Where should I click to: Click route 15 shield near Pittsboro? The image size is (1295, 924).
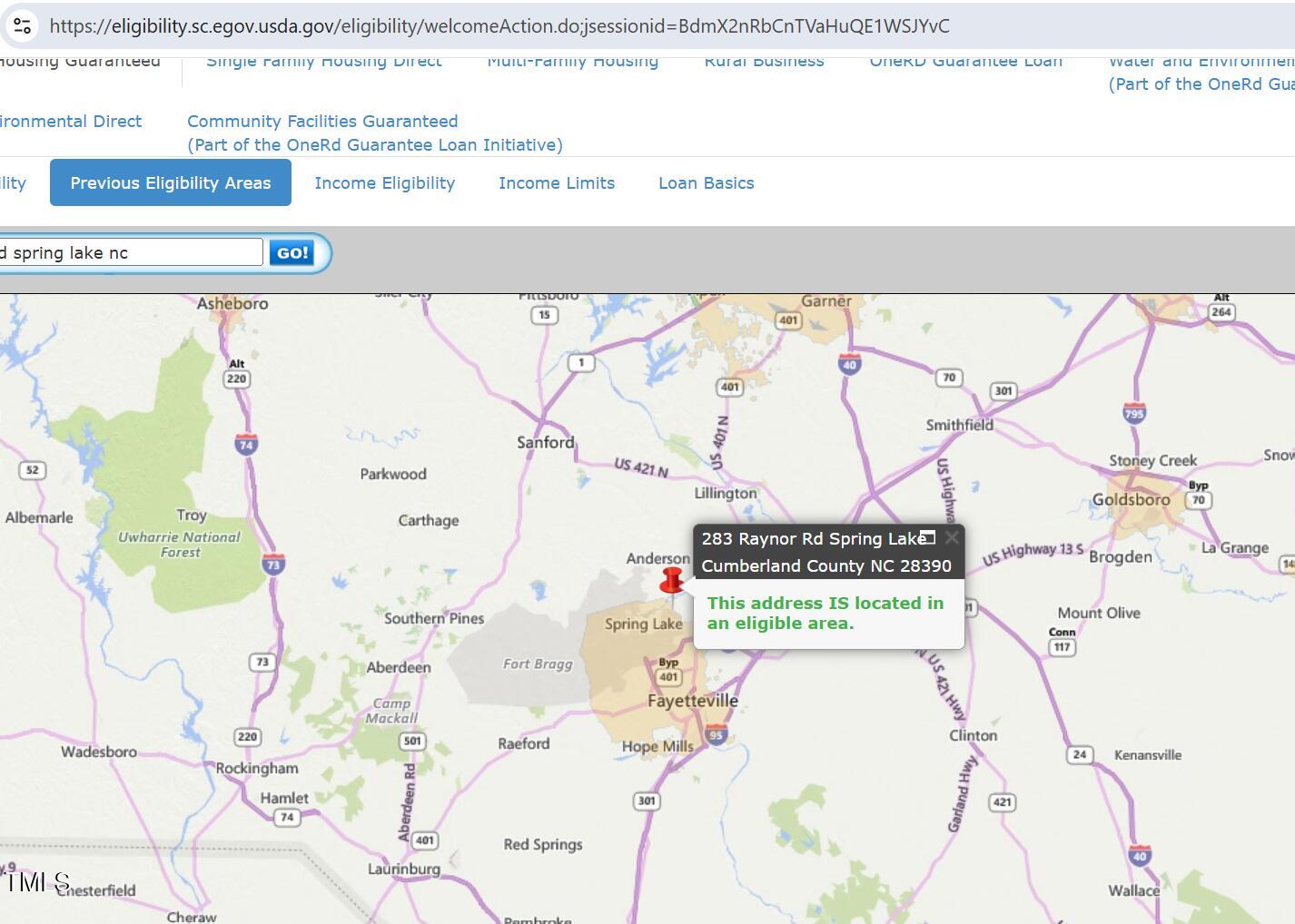pos(544,315)
